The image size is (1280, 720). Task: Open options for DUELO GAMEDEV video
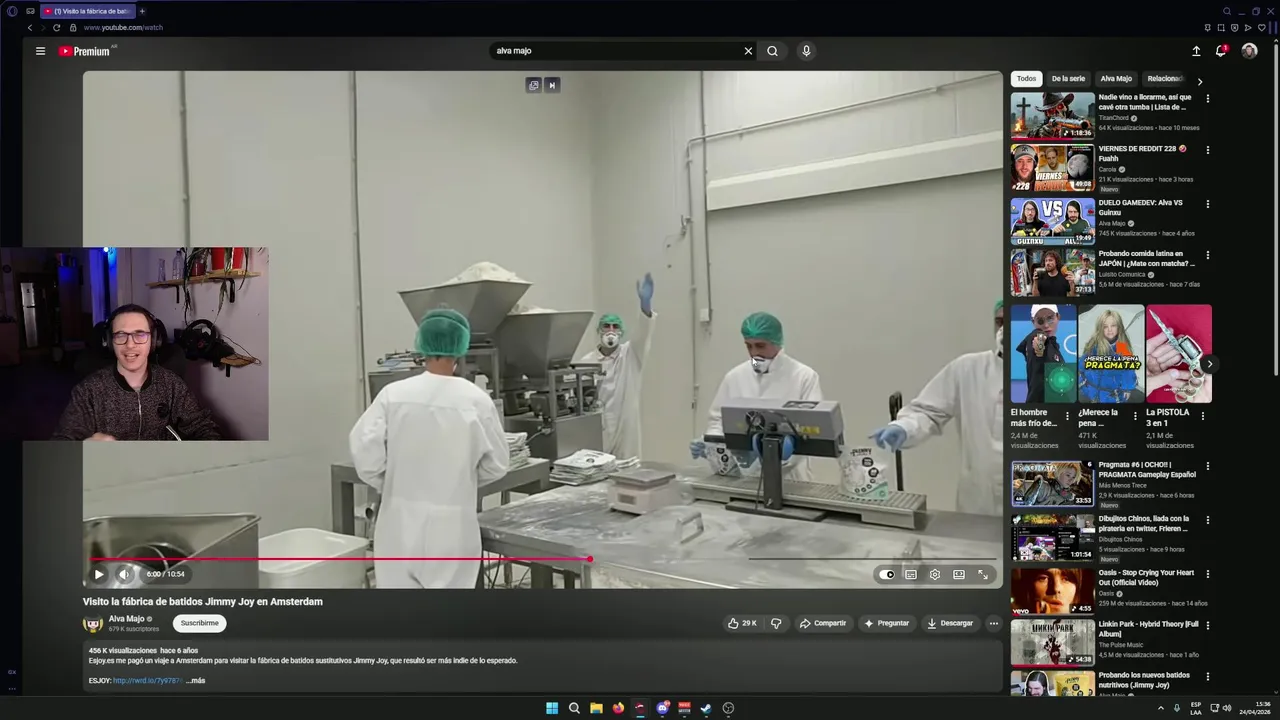1207,204
